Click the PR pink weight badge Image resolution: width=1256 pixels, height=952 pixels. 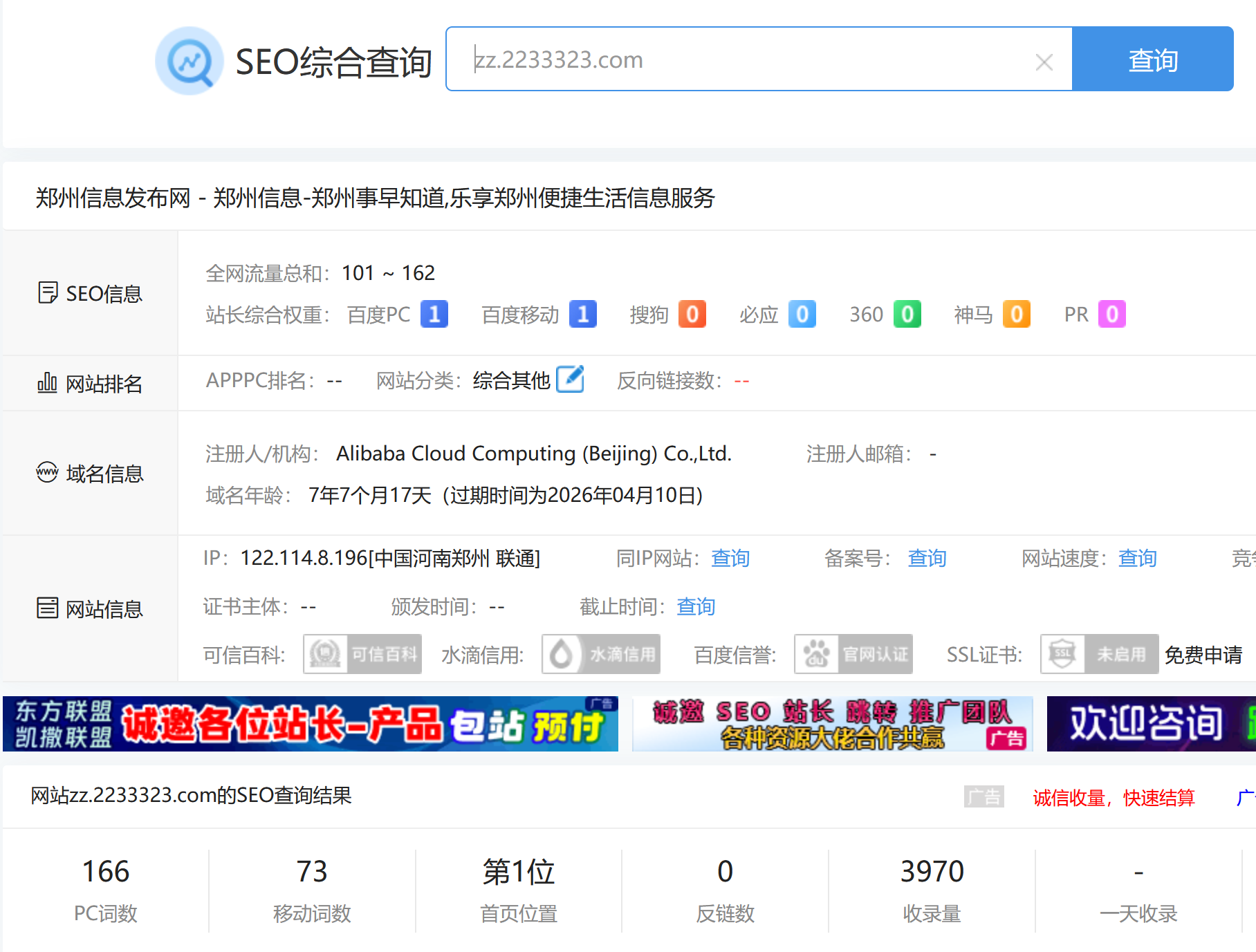point(1111,315)
